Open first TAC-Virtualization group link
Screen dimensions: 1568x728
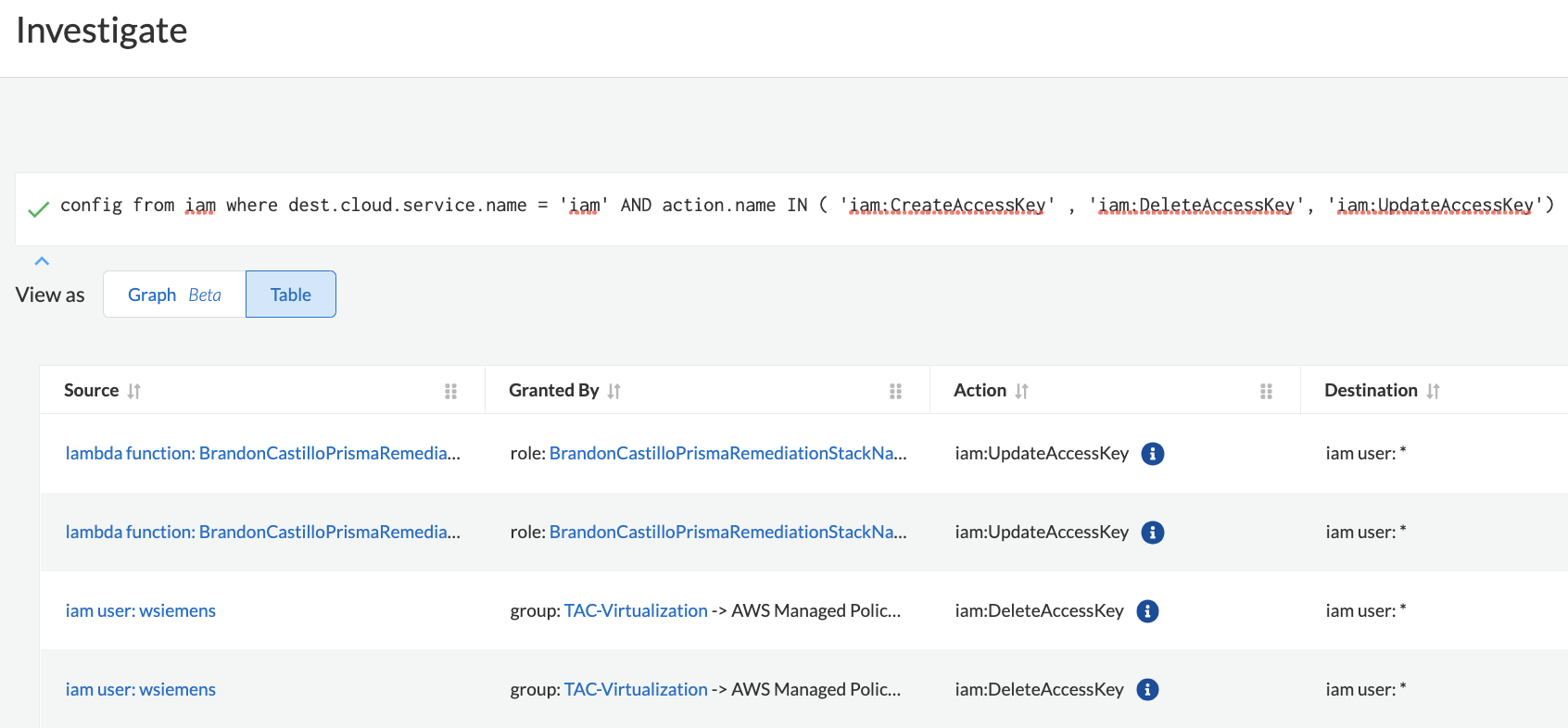pyautogui.click(x=636, y=611)
